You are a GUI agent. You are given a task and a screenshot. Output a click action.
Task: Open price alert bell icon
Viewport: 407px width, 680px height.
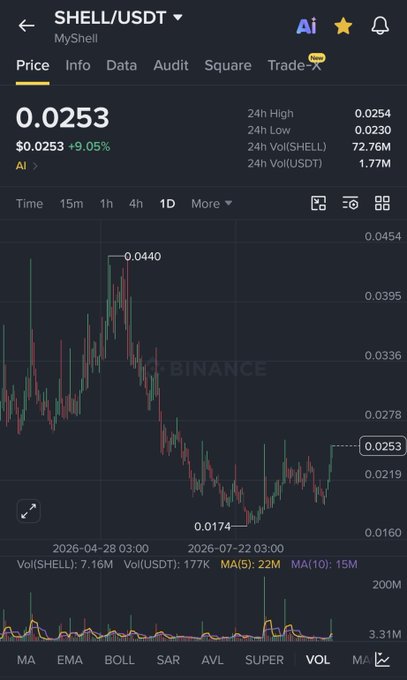[380, 26]
